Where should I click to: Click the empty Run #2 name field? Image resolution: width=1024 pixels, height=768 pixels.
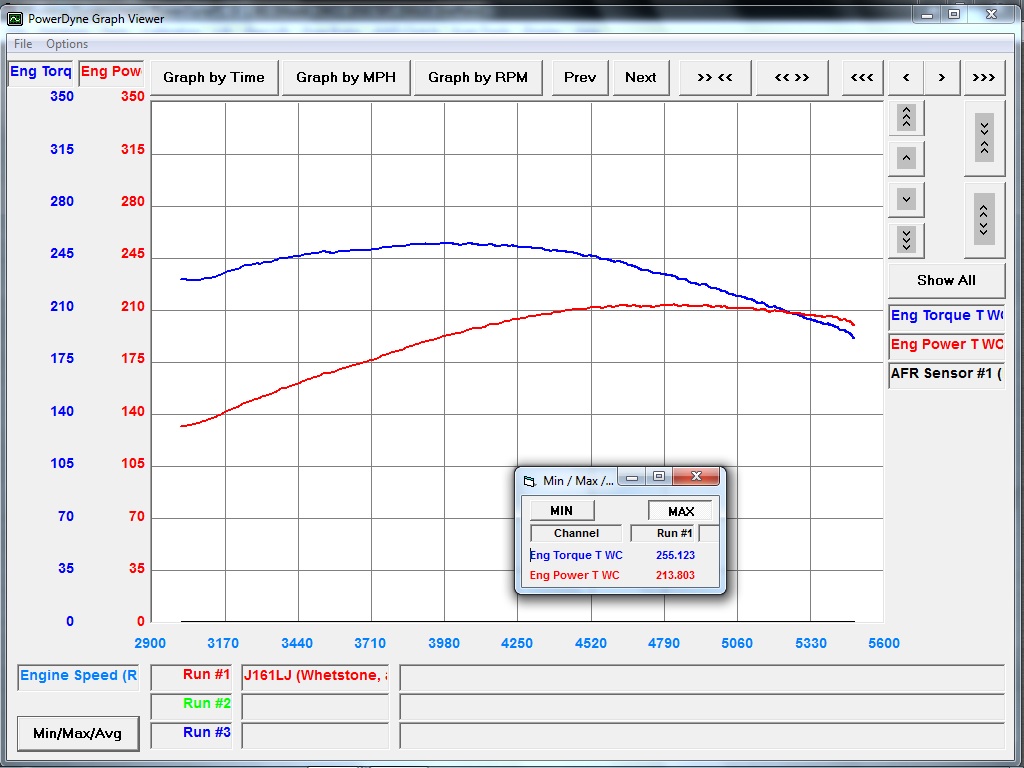coord(315,705)
